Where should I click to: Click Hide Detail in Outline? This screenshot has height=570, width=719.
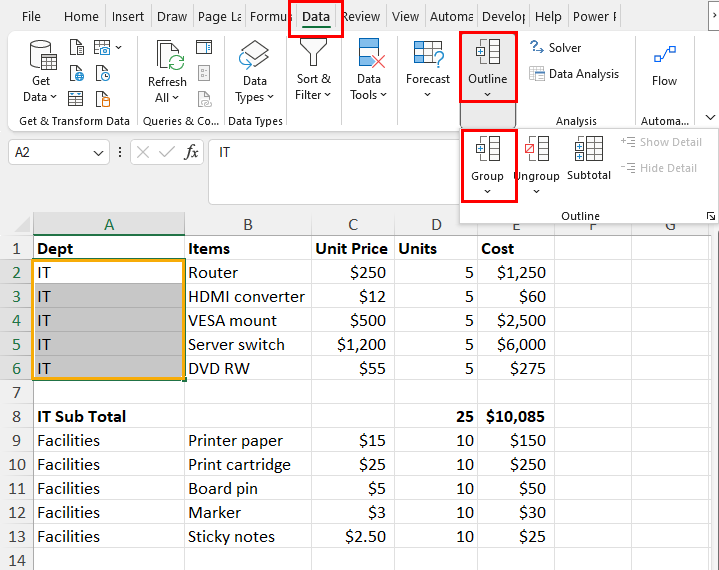(x=659, y=168)
